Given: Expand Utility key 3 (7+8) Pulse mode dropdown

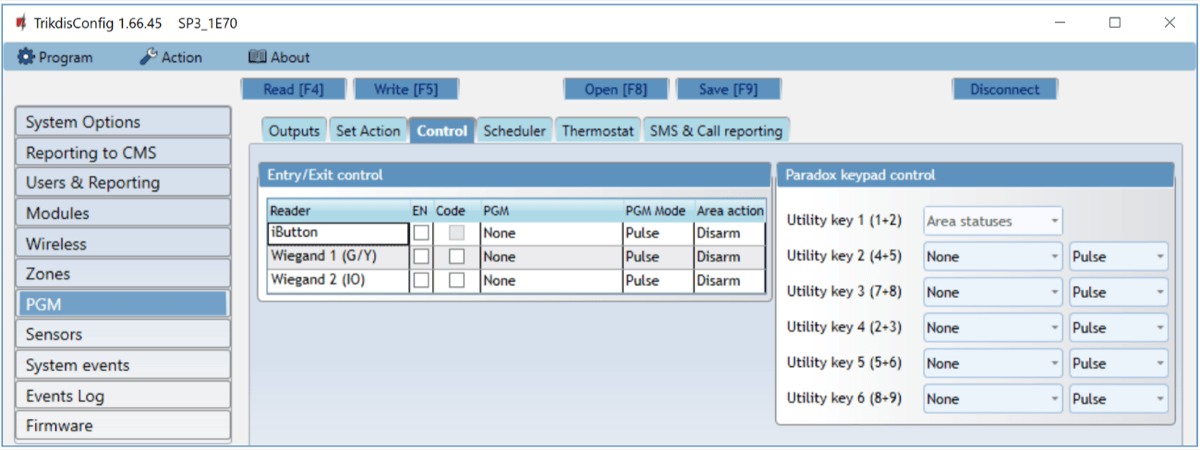Looking at the screenshot, I should [x=1117, y=293].
